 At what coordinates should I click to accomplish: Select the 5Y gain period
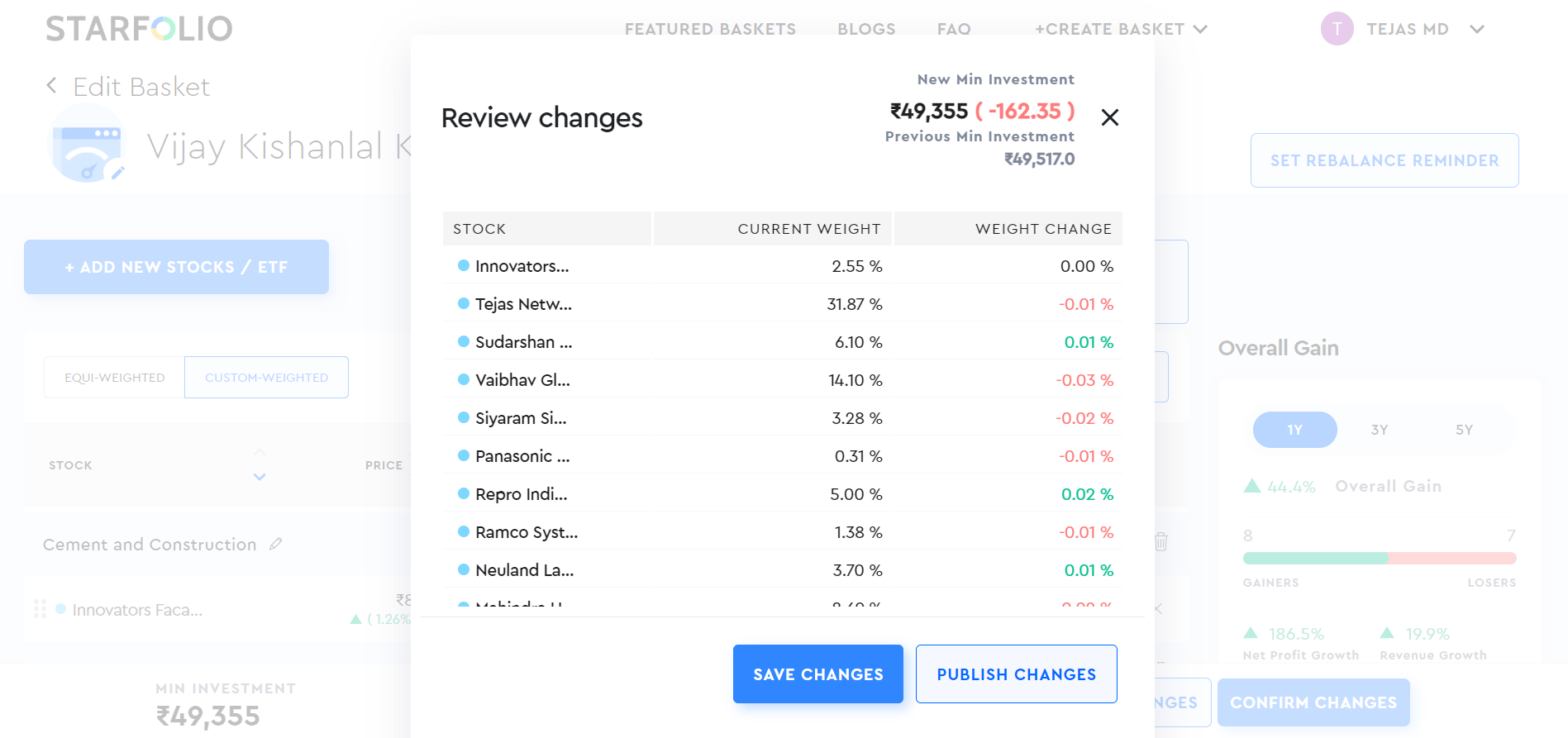point(1464,430)
